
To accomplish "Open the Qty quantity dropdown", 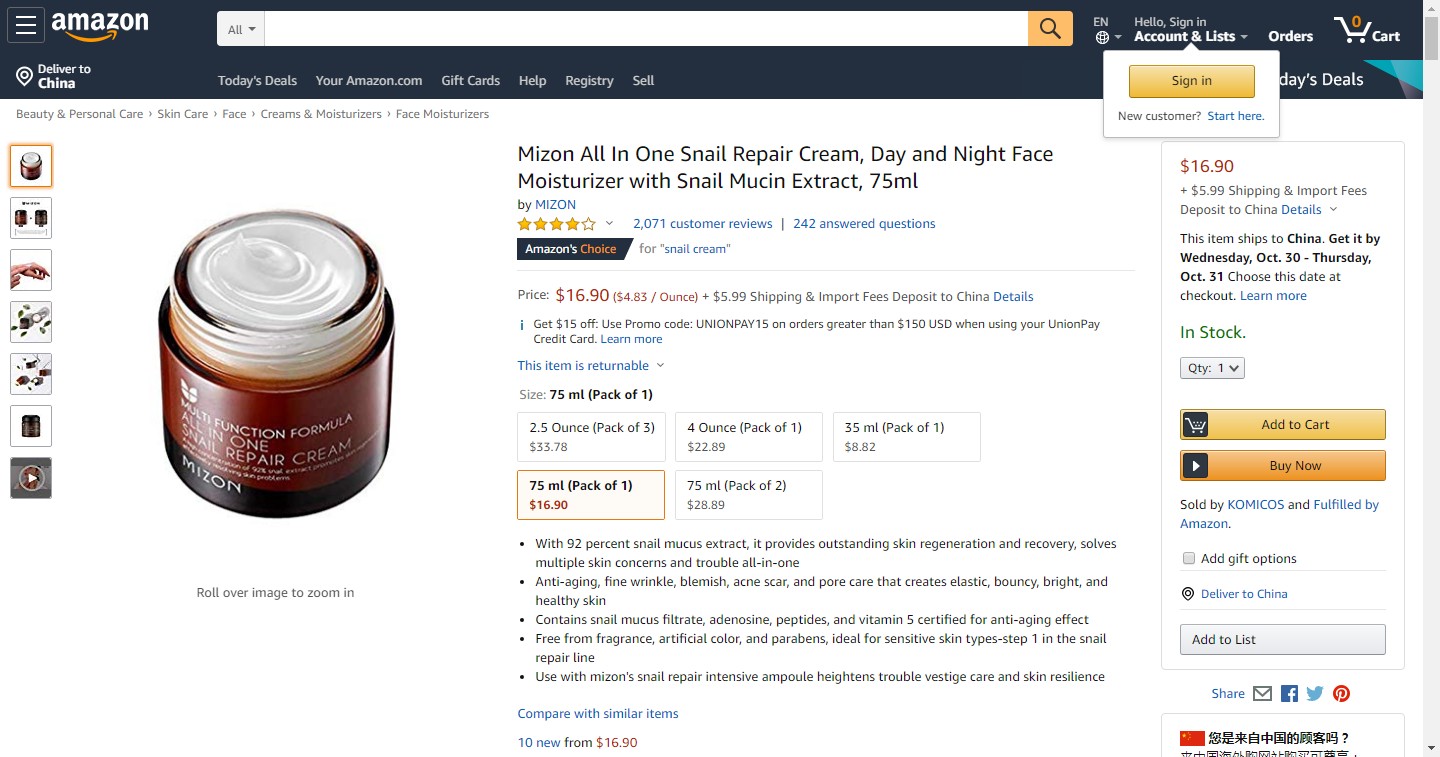I will click(1212, 368).
